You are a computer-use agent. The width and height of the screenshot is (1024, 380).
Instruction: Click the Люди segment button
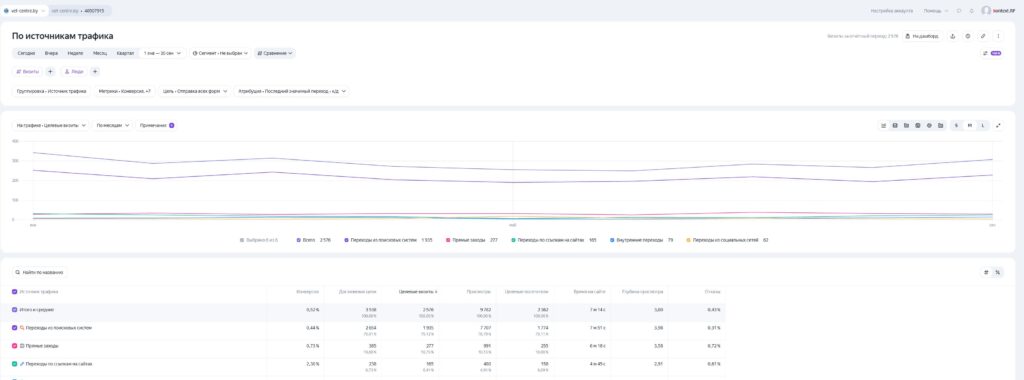click(74, 72)
